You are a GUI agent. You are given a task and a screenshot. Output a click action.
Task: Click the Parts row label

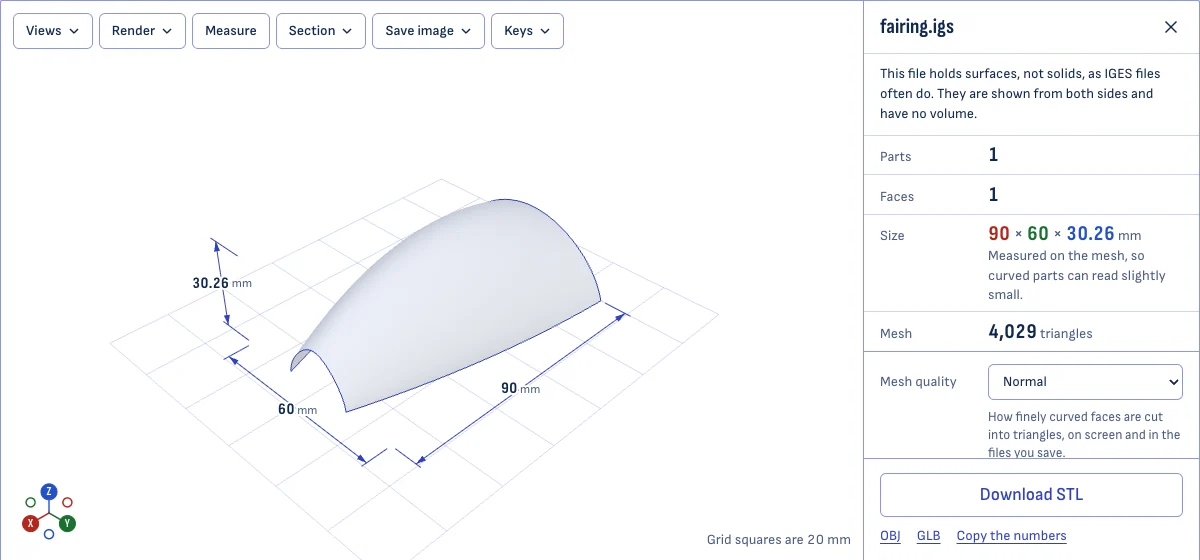coord(896,157)
